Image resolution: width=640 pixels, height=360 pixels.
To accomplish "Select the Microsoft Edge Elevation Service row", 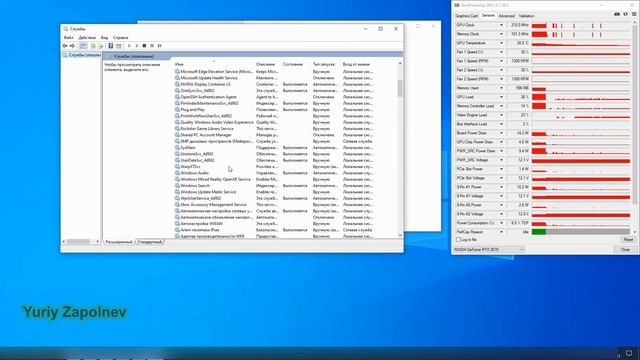I will point(273,71).
